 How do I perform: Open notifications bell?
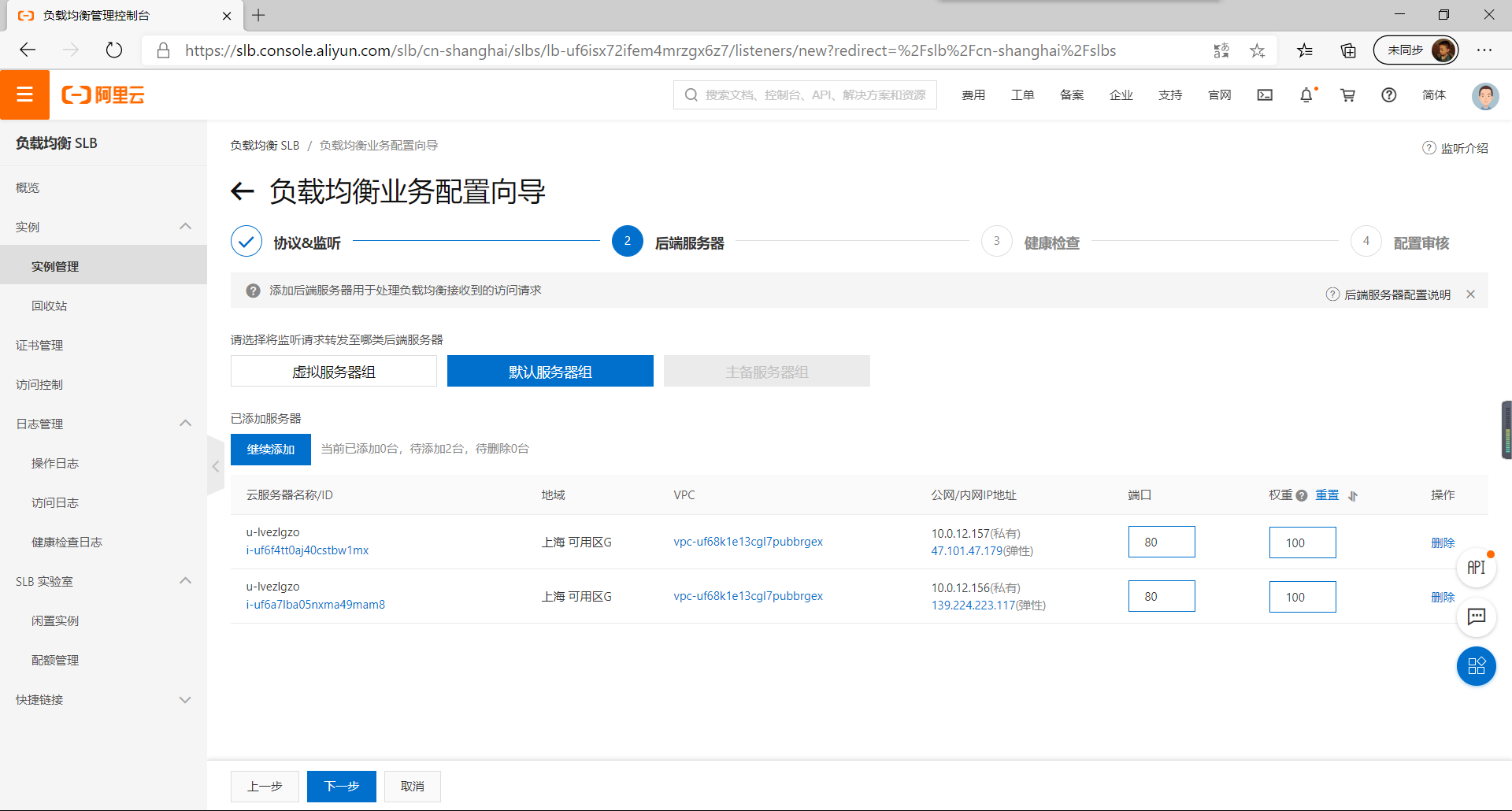click(1306, 94)
